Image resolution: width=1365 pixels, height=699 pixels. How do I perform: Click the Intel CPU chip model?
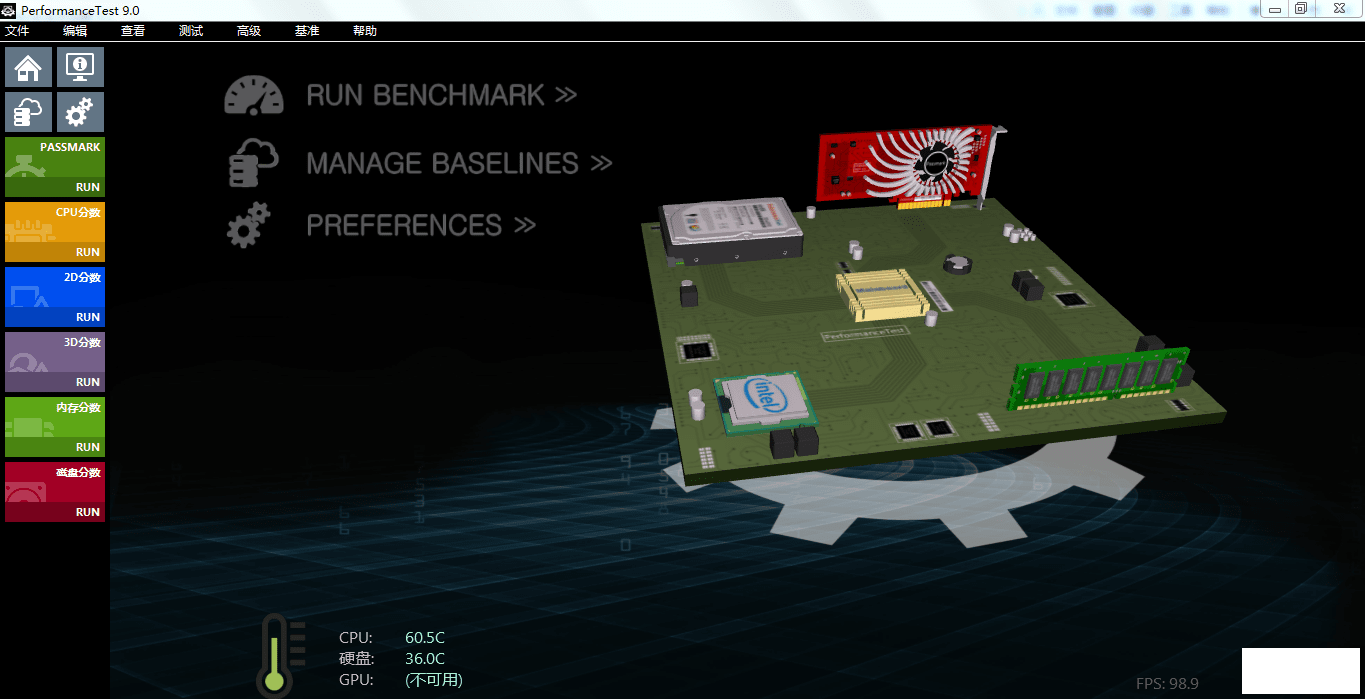(766, 401)
